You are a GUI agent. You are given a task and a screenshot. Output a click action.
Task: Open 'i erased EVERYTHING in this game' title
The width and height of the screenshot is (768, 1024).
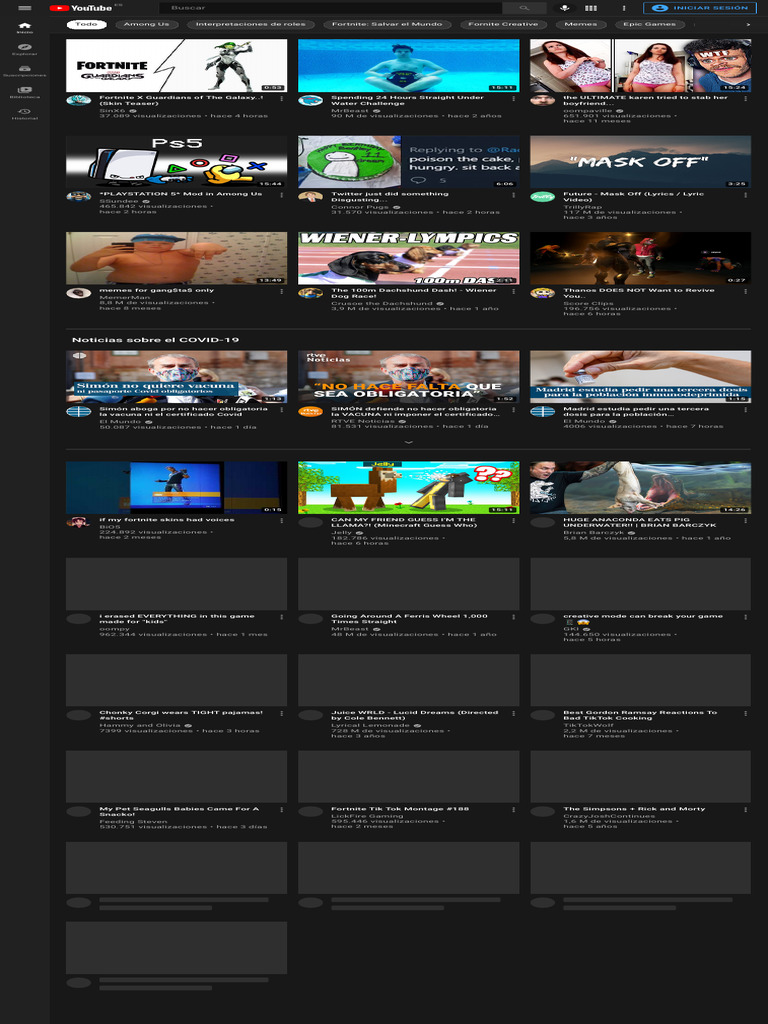click(177, 618)
